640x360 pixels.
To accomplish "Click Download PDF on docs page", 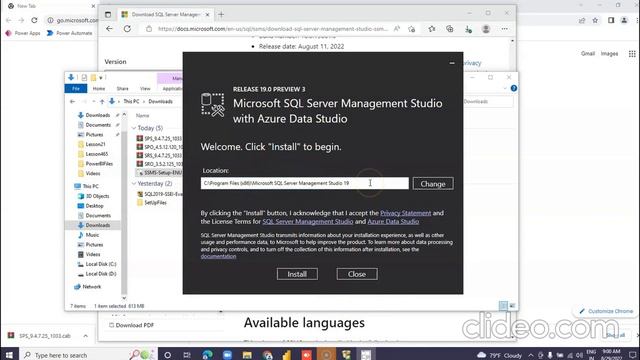I will click(131, 325).
